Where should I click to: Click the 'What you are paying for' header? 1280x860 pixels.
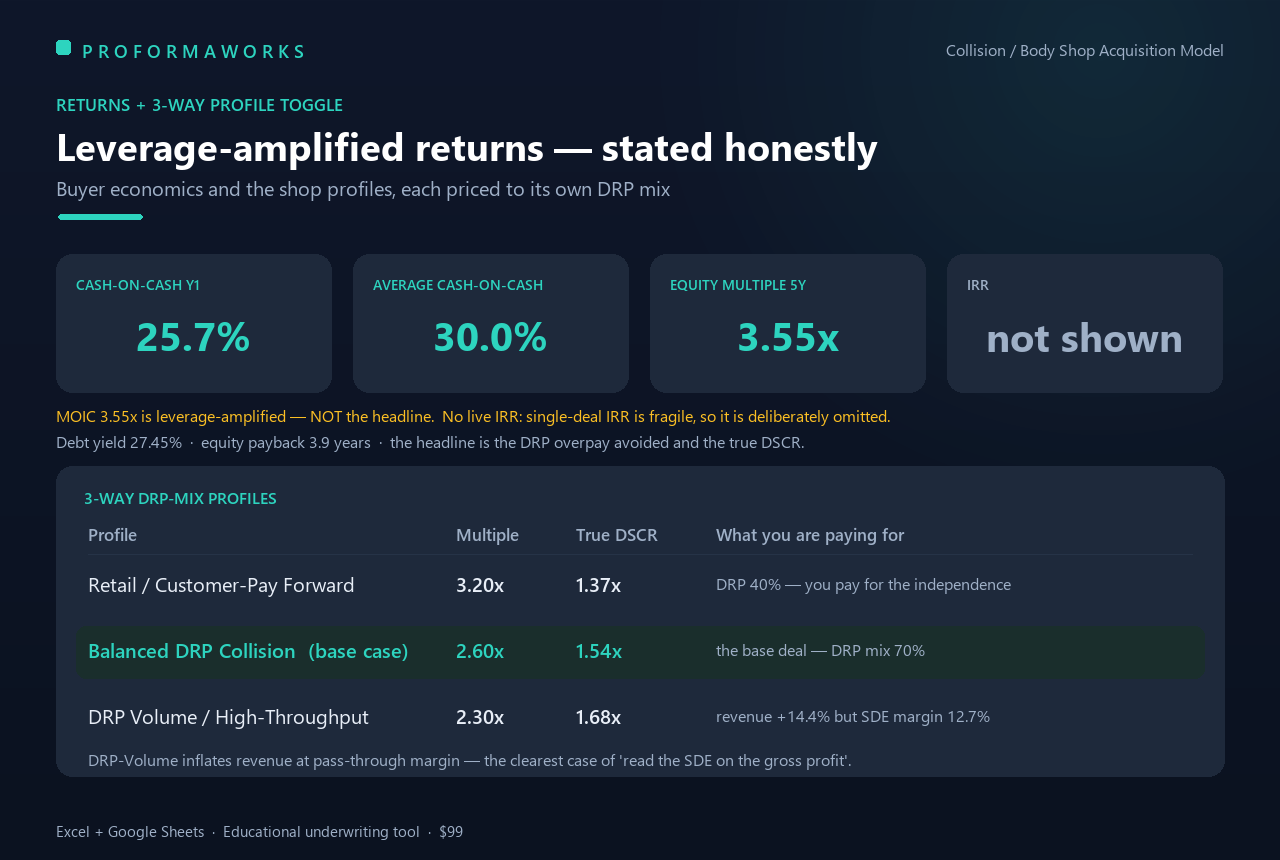point(810,535)
